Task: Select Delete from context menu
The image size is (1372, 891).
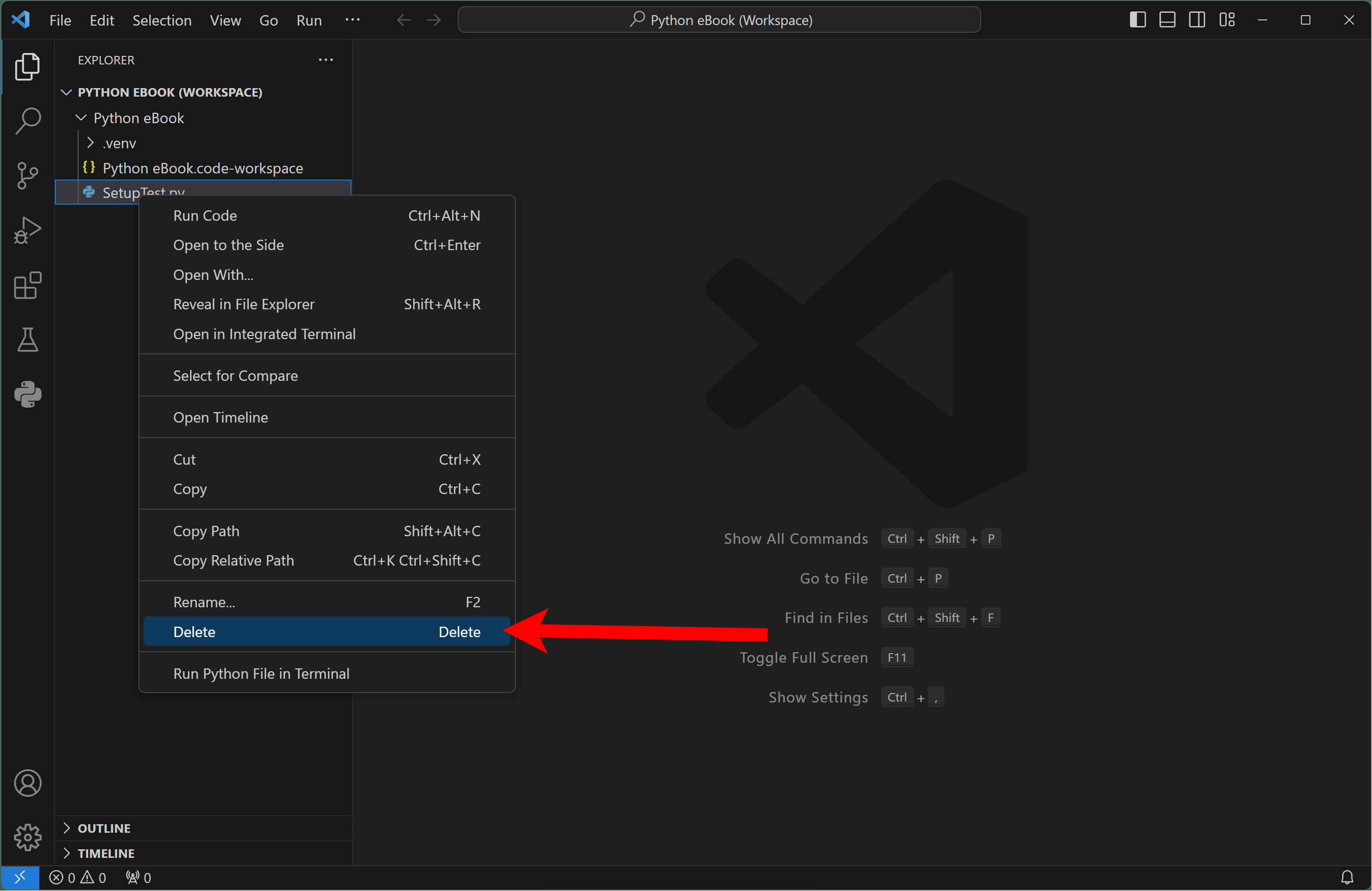Action: click(327, 632)
